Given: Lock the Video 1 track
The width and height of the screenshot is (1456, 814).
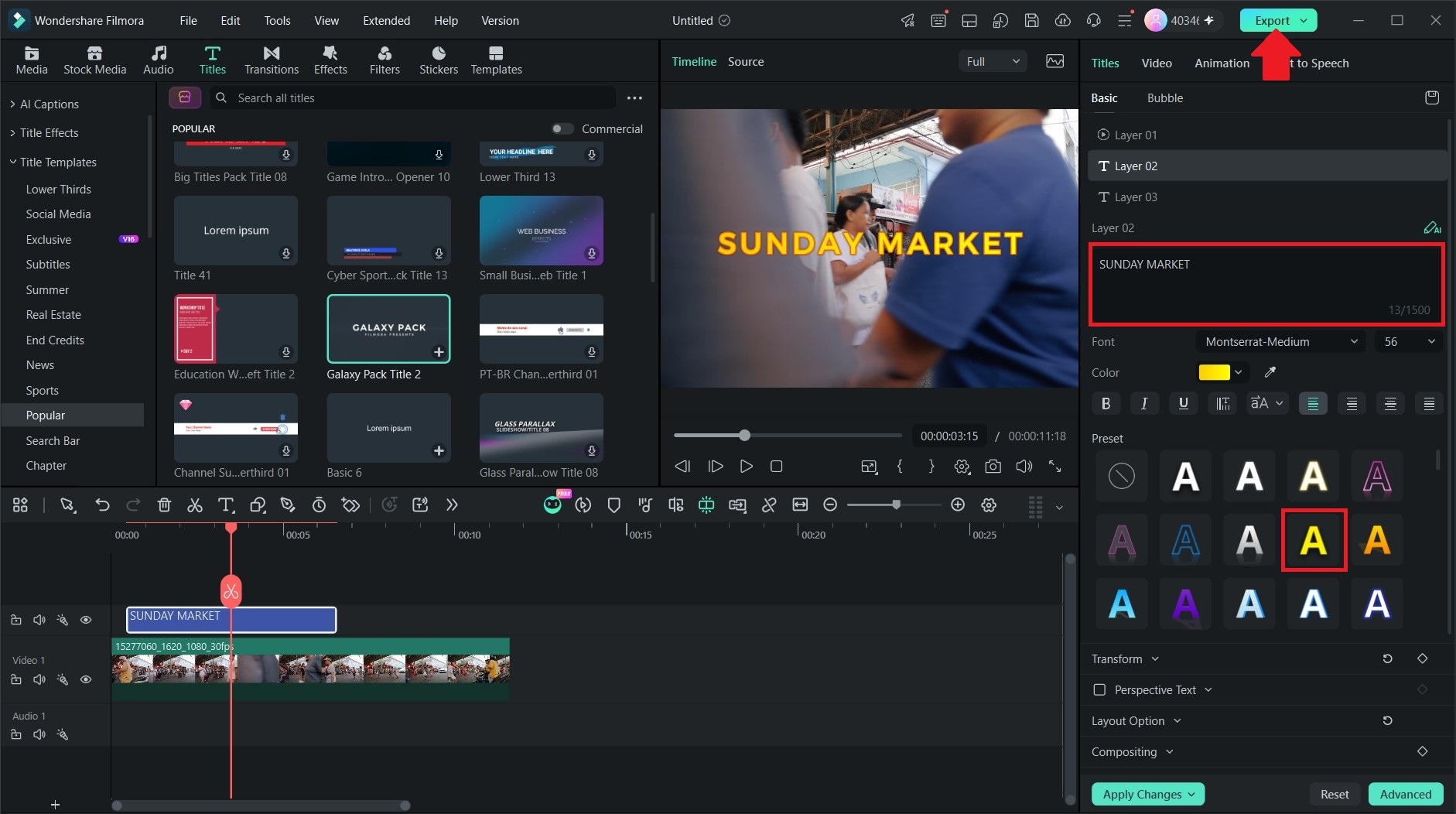Looking at the screenshot, I should pyautogui.click(x=16, y=679).
